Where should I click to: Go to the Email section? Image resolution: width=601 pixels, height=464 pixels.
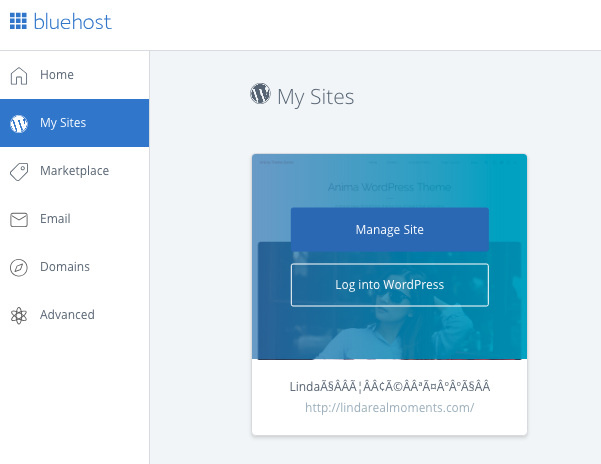[x=74, y=219]
